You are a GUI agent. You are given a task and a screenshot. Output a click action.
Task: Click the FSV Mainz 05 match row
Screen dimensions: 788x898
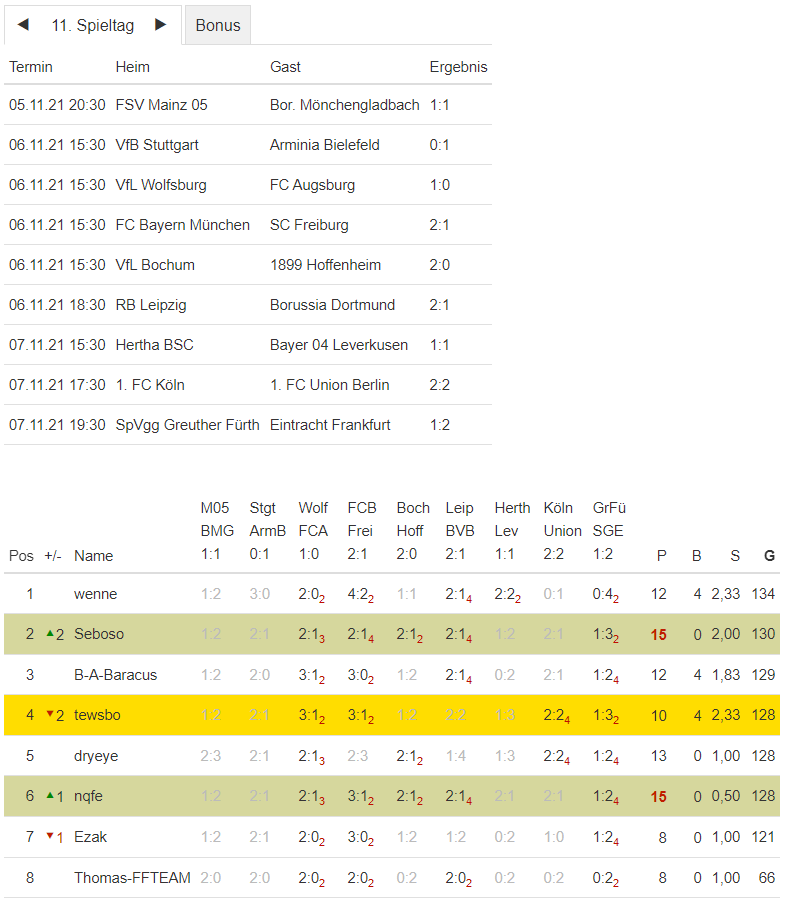tap(247, 105)
